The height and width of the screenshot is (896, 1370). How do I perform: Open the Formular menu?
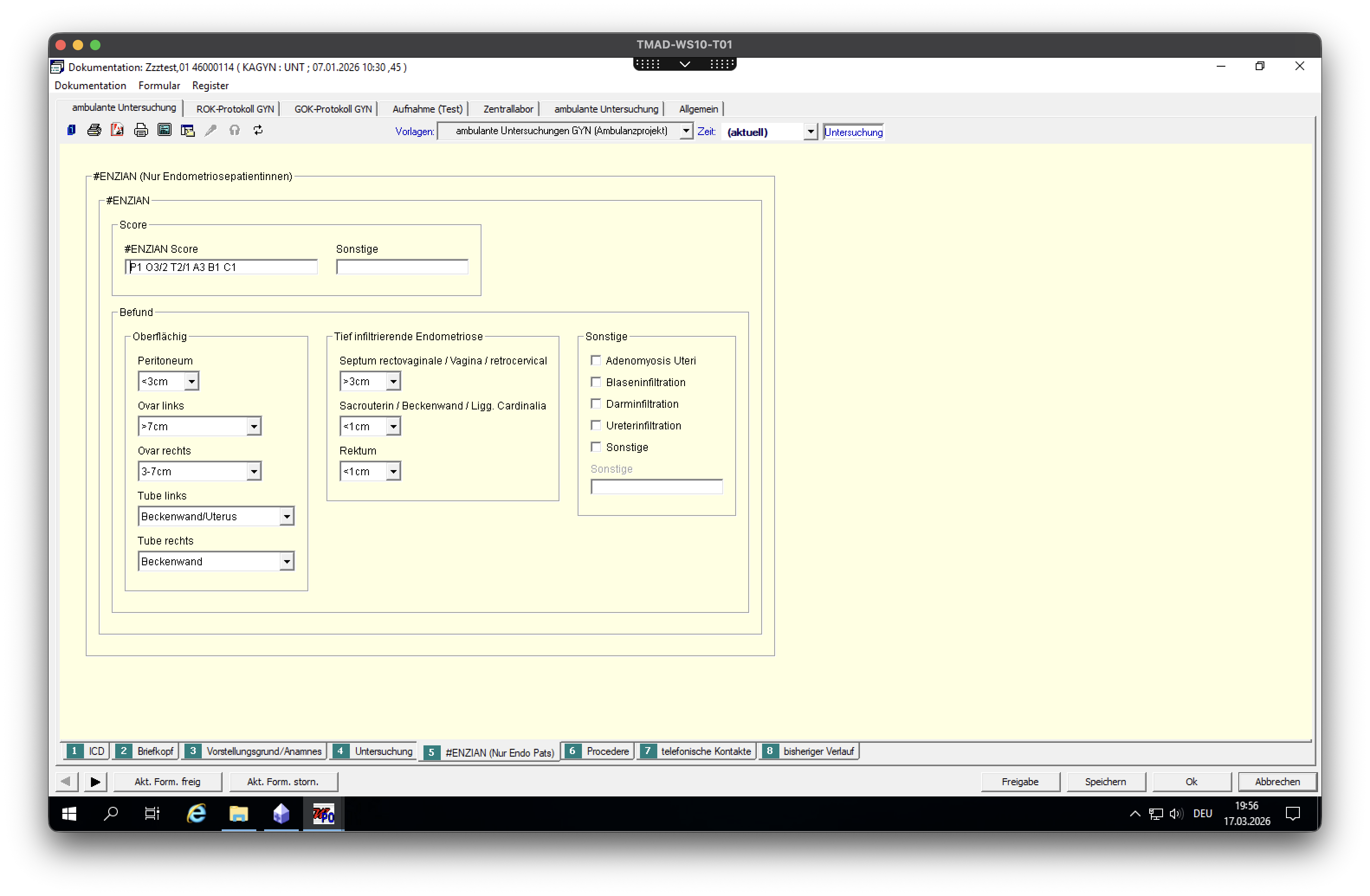click(159, 85)
